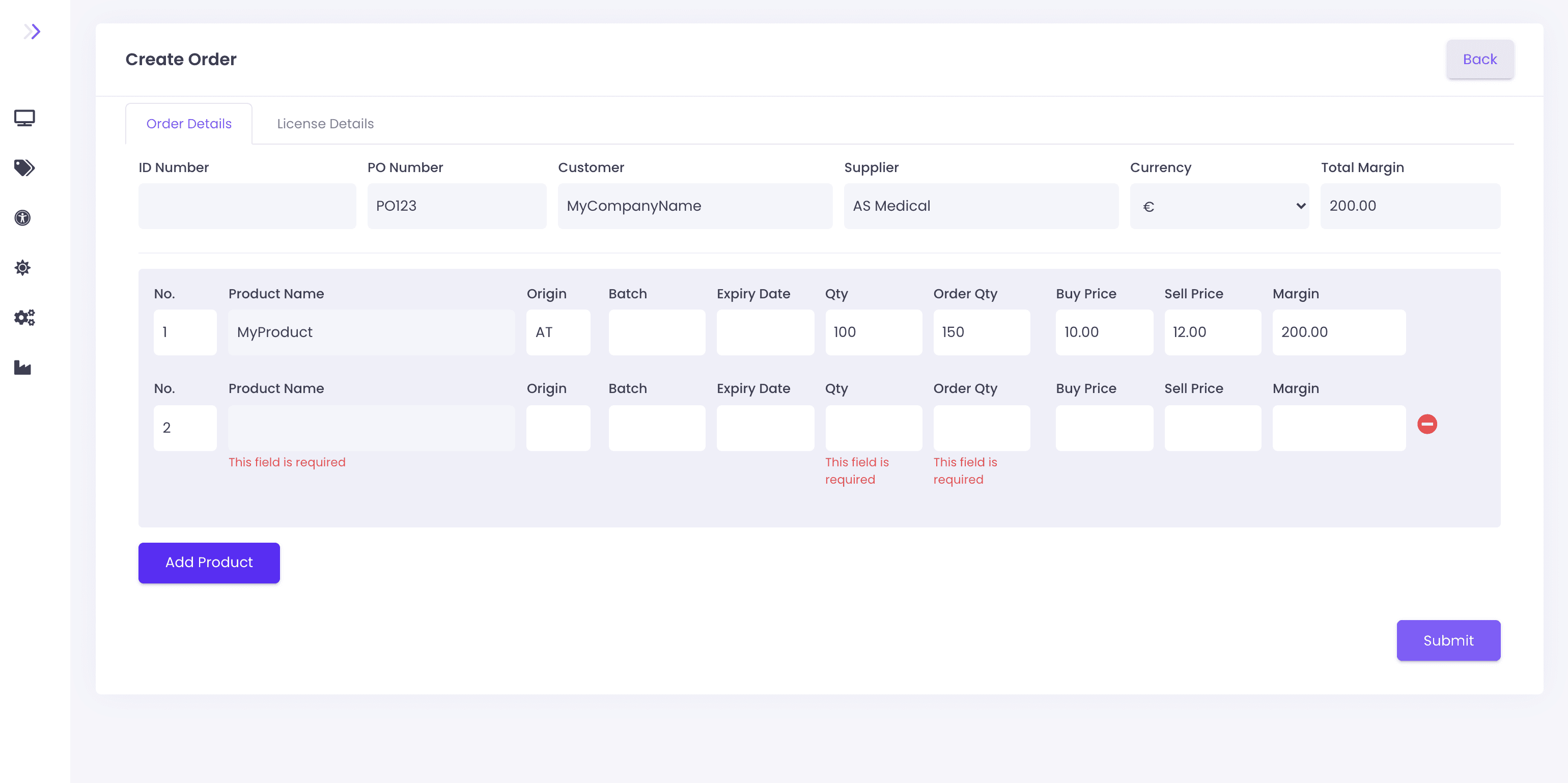
Task: Open the multiple gears sidebar icon
Action: pos(24,317)
